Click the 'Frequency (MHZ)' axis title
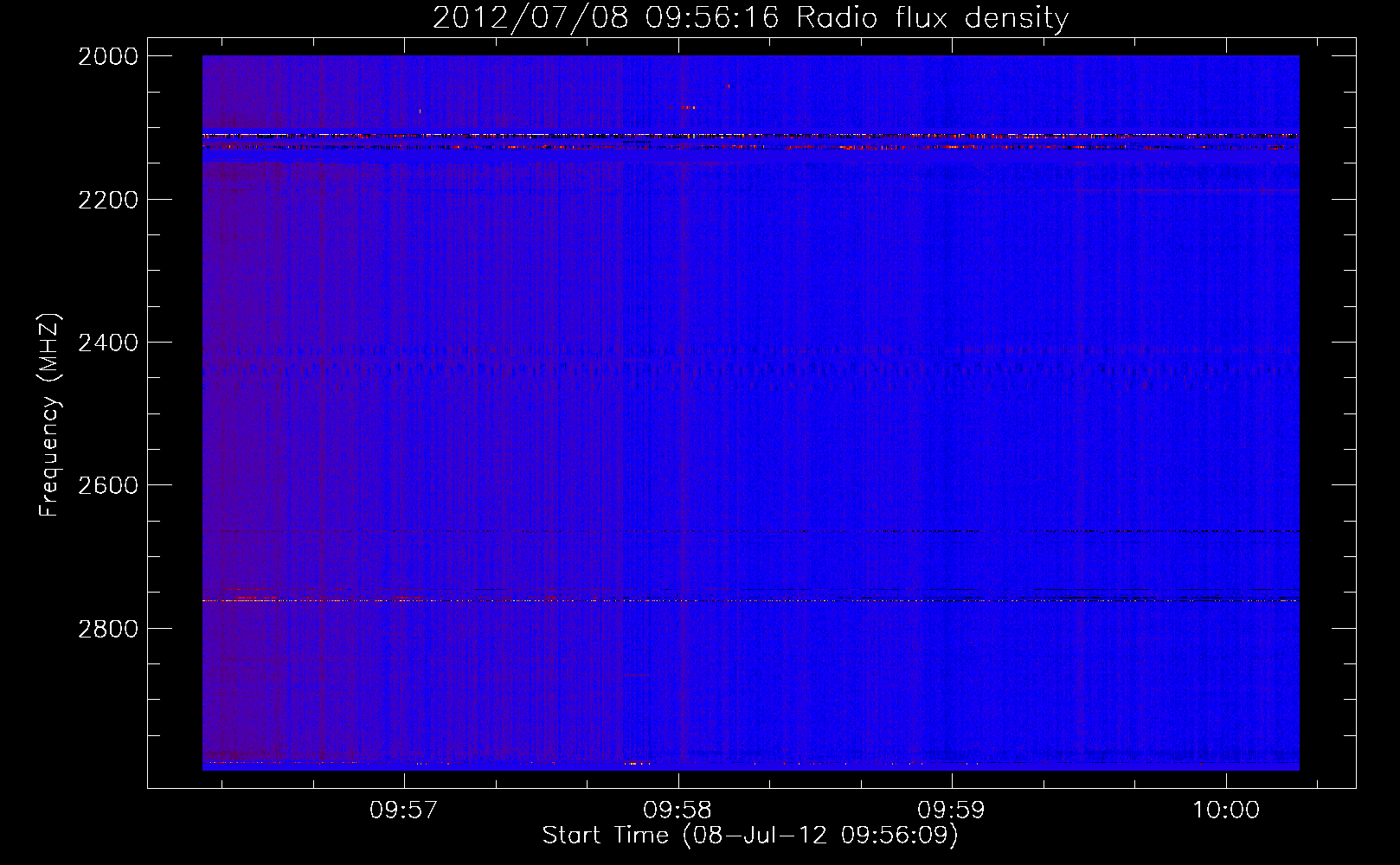Image resolution: width=1400 pixels, height=865 pixels. (x=50, y=415)
